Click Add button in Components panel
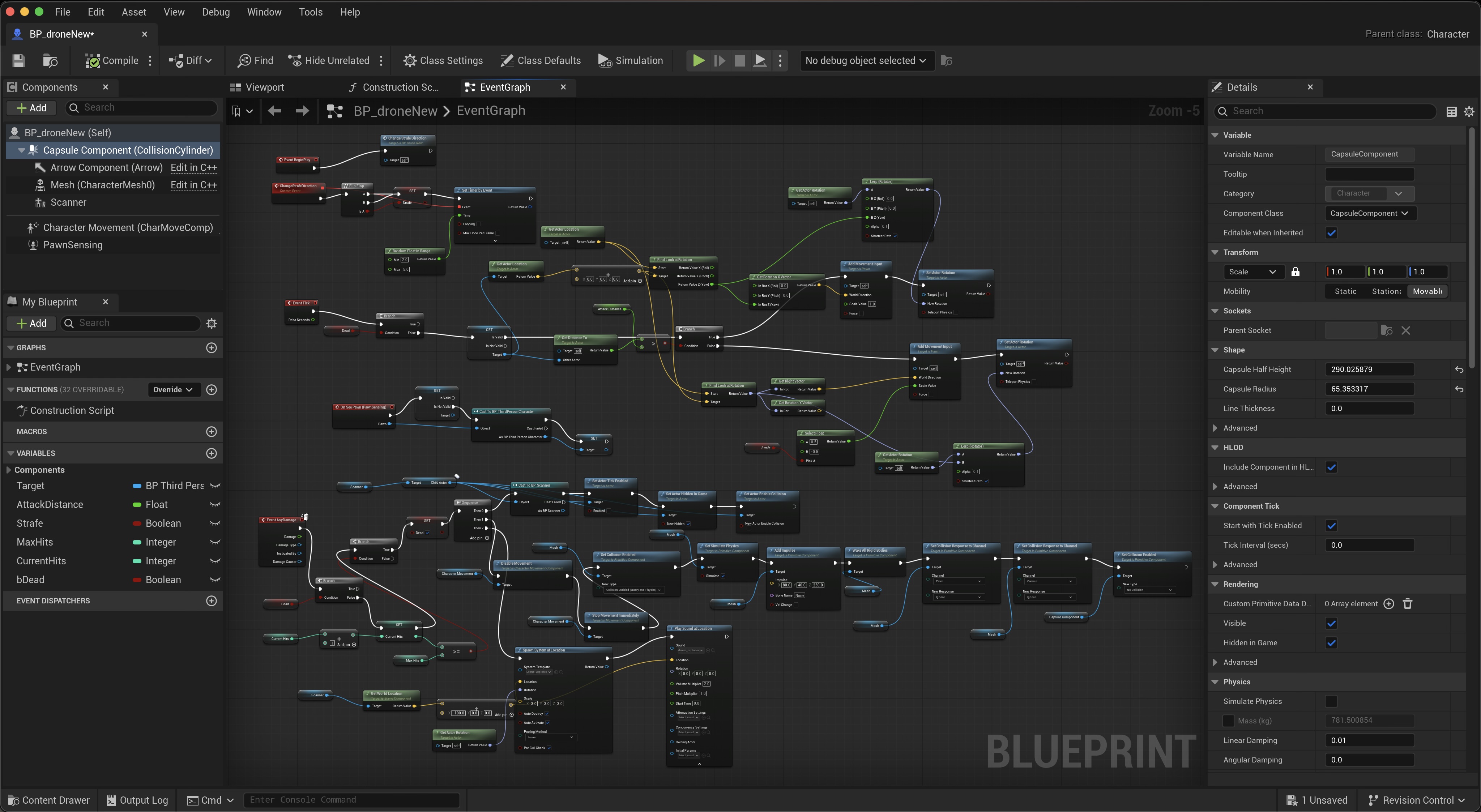Viewport: 1481px width, 812px height. click(31, 108)
